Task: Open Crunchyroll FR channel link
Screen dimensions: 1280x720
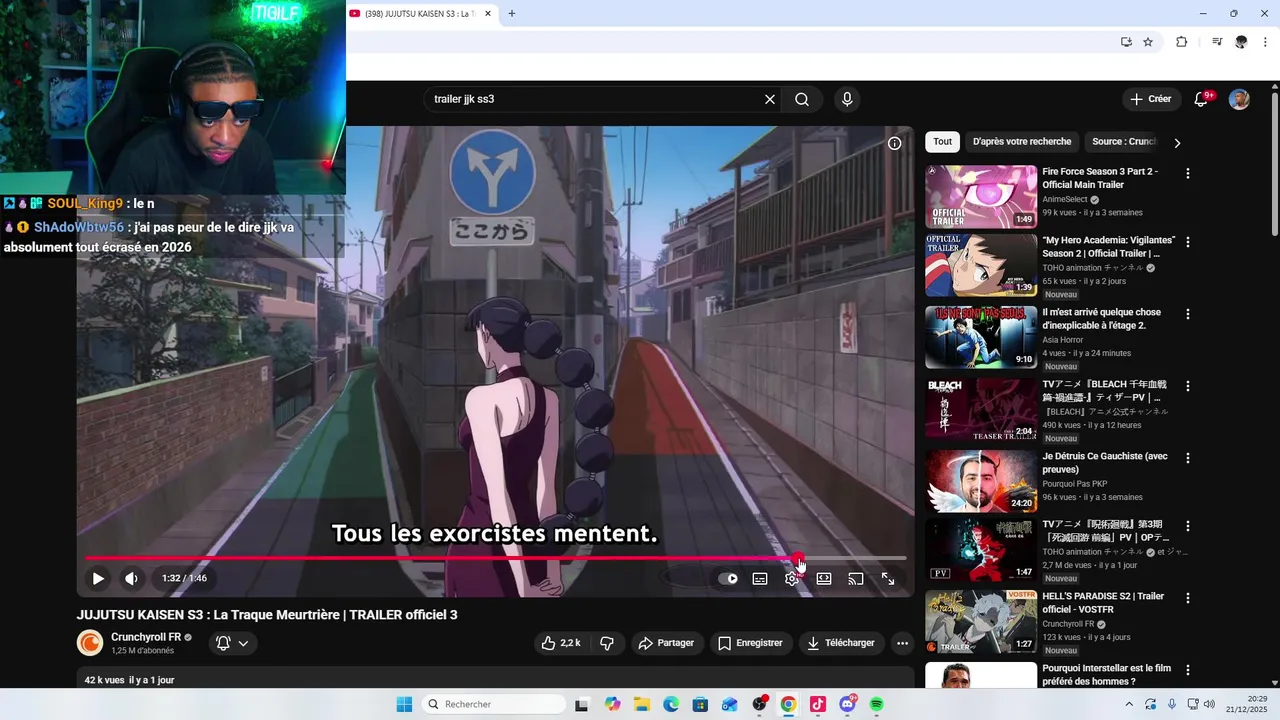Action: [146, 637]
